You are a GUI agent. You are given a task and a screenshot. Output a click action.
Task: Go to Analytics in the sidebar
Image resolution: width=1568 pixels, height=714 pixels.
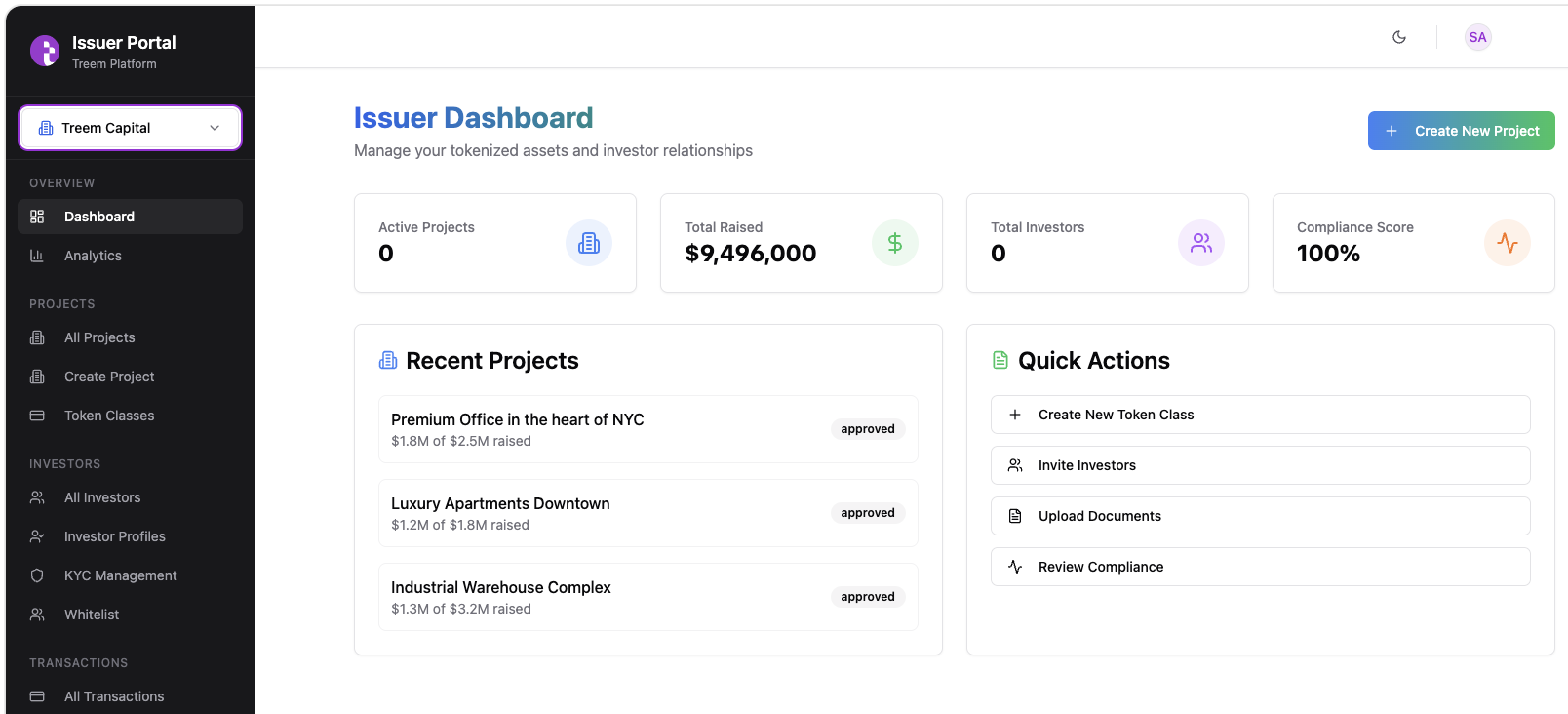(130, 256)
